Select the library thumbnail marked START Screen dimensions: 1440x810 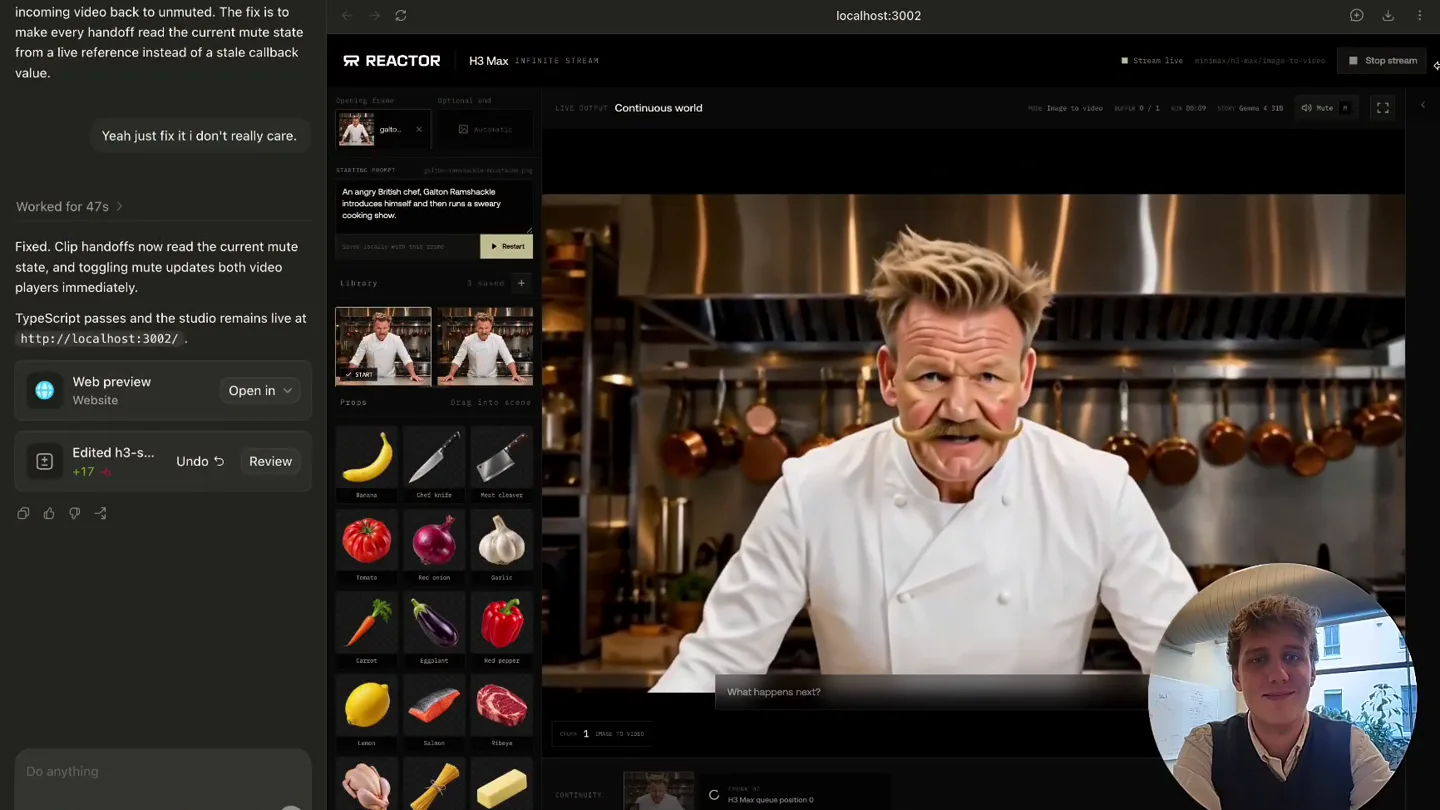[383, 346]
